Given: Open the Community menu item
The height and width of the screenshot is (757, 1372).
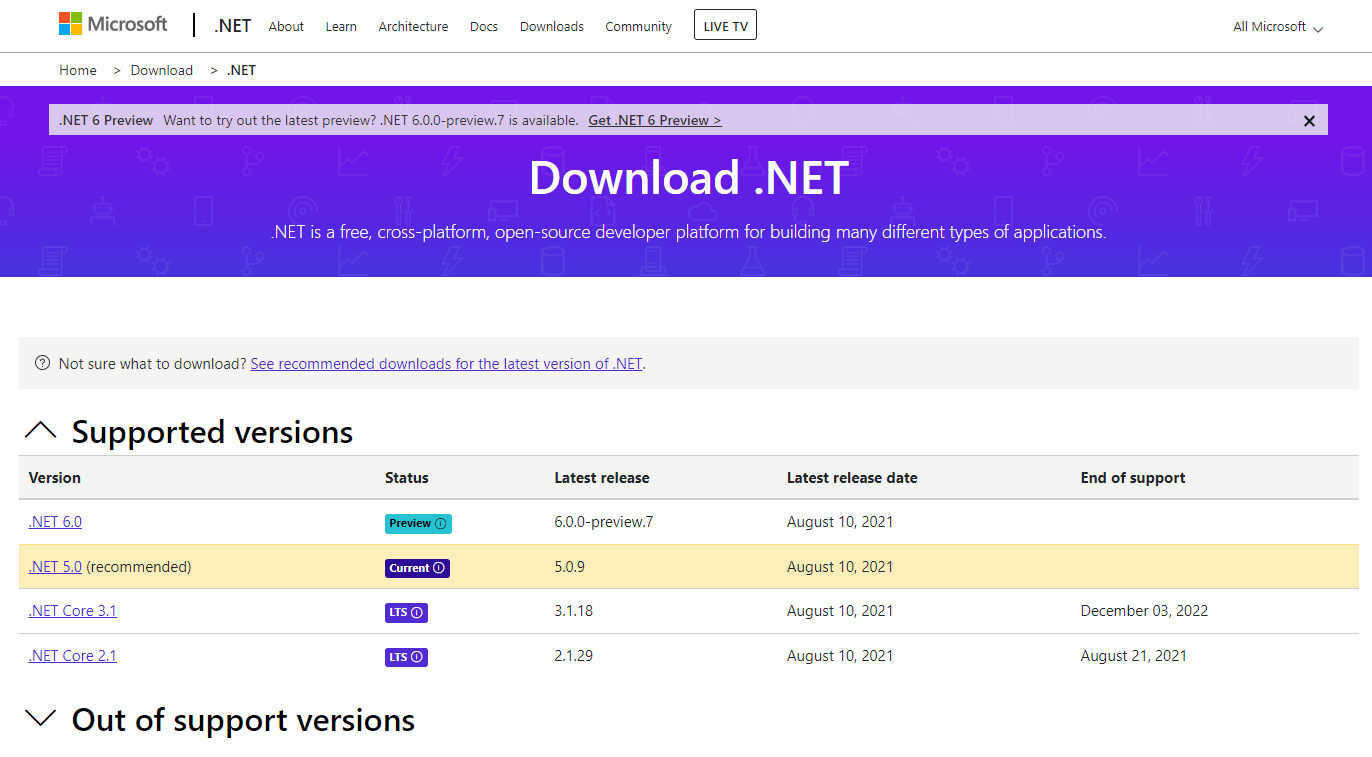Looking at the screenshot, I should click(x=638, y=27).
